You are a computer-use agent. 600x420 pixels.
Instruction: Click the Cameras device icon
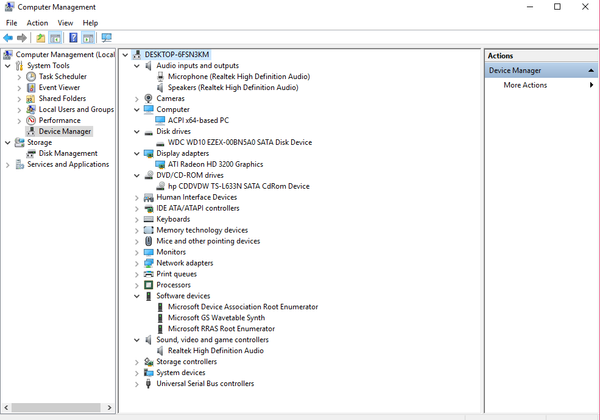point(149,98)
